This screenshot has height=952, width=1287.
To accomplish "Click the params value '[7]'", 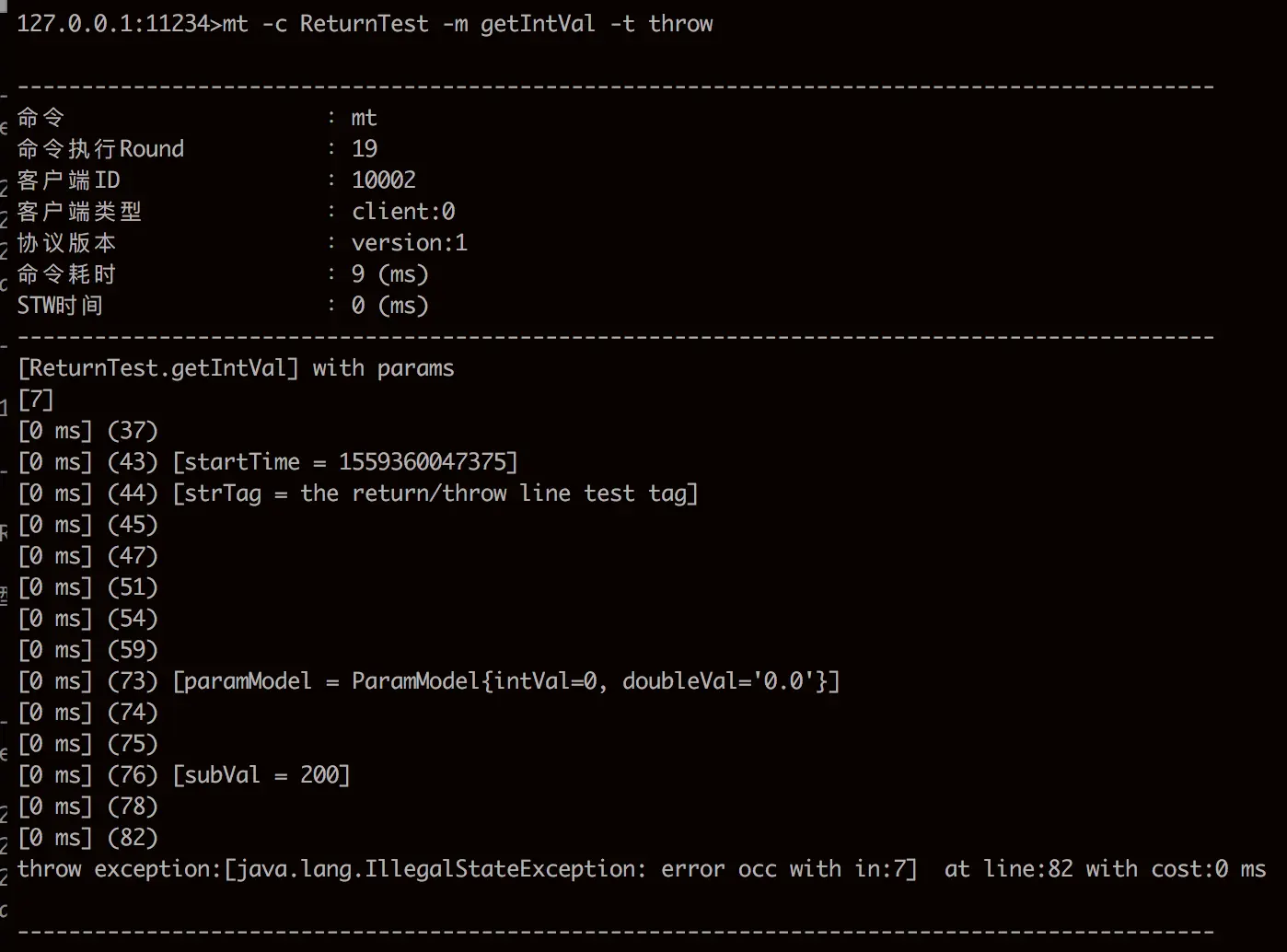I will coord(36,400).
